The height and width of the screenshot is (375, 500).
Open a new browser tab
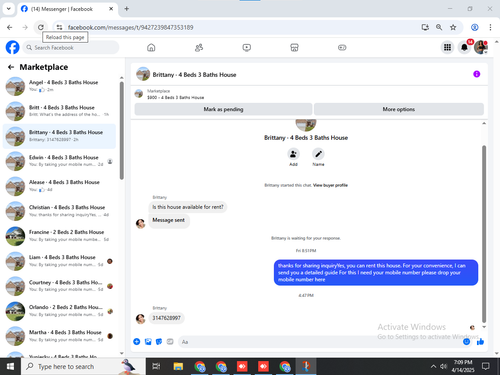tap(127, 9)
